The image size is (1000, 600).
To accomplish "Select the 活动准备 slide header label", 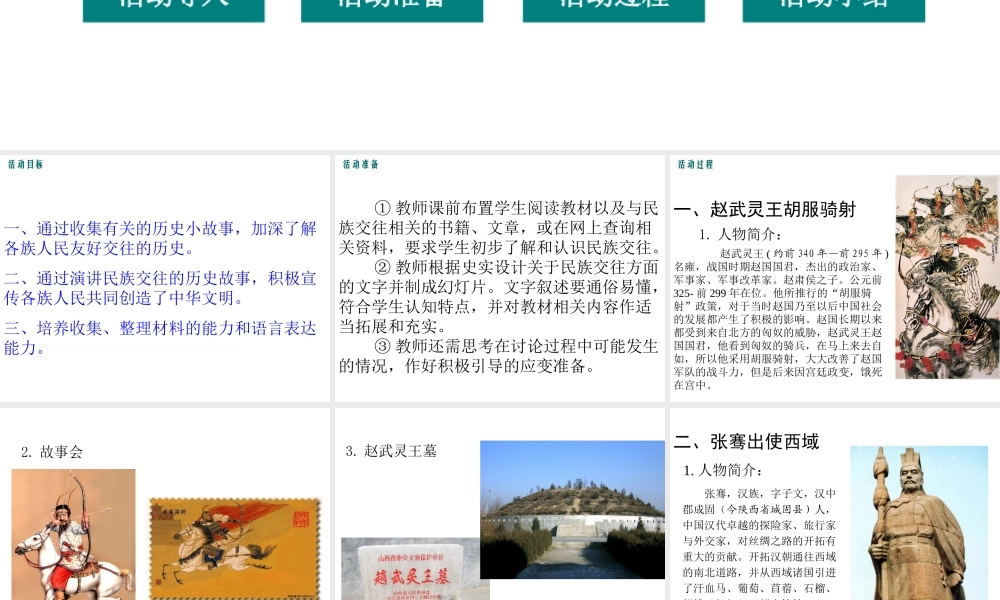I will pos(361,165).
